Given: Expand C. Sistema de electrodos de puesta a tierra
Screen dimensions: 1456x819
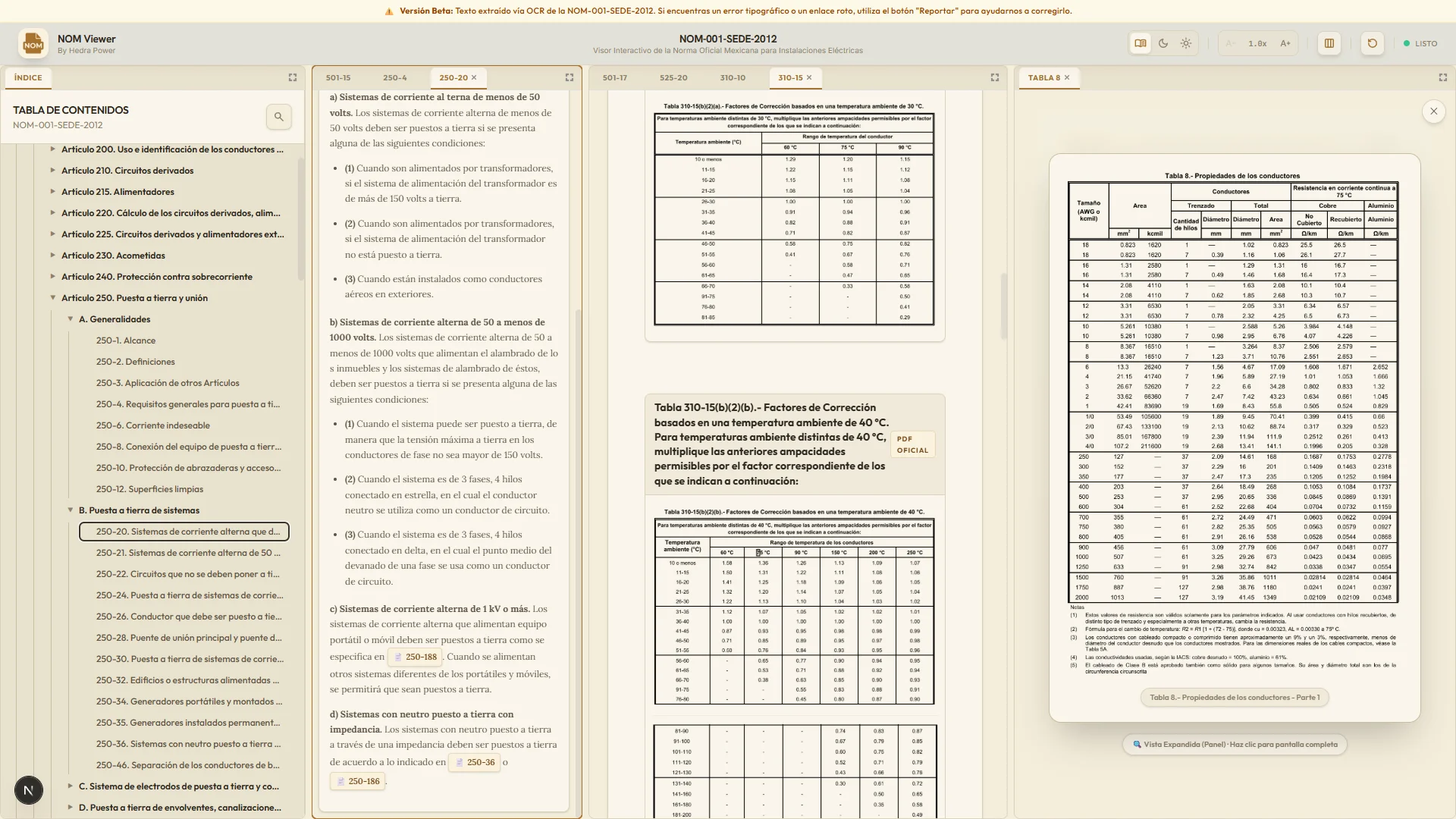Looking at the screenshot, I should [x=71, y=786].
